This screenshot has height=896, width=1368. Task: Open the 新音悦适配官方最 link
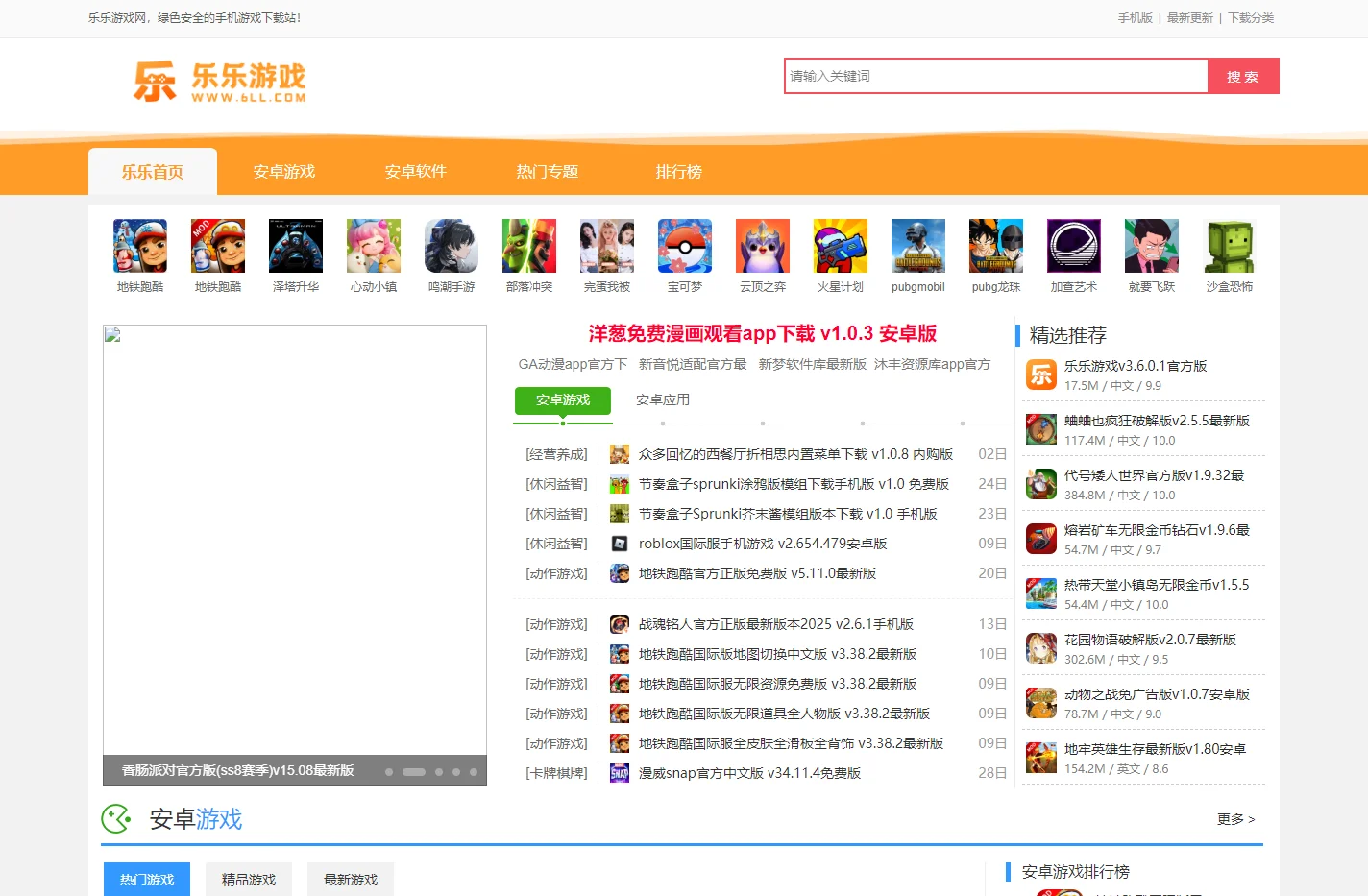pos(693,364)
